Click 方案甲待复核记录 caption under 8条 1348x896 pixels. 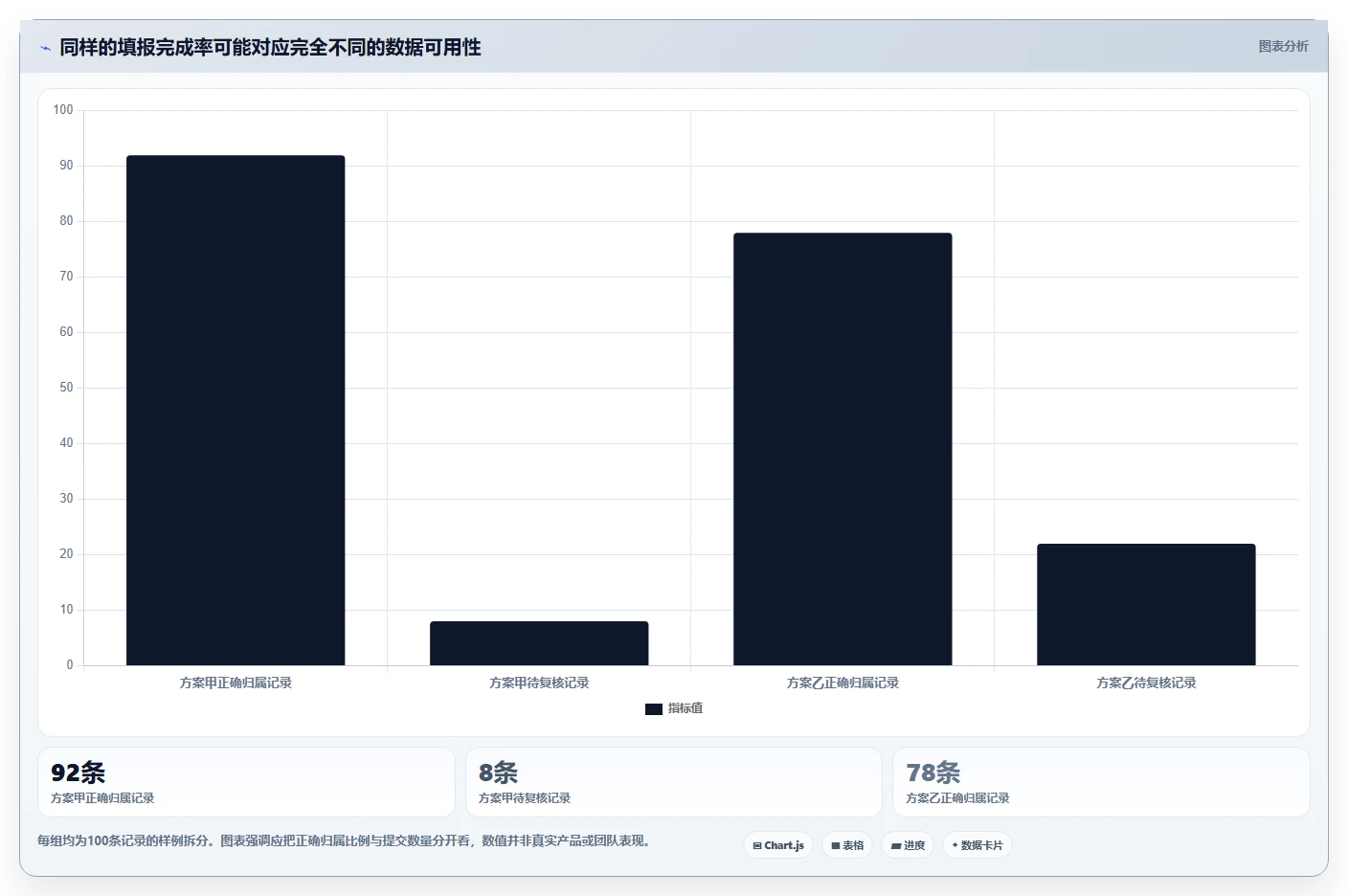click(525, 798)
